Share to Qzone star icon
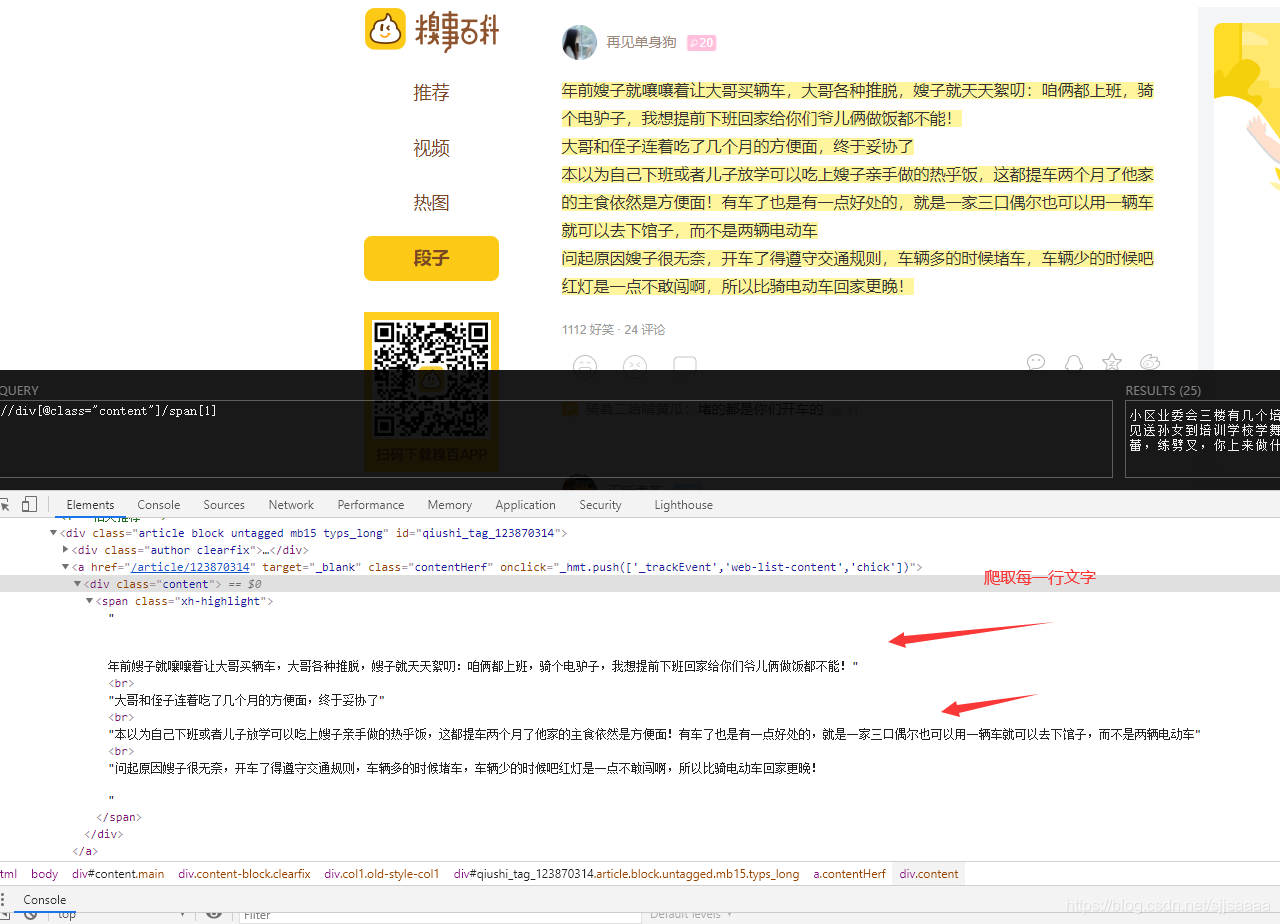The image size is (1280, 924). coord(1112,362)
